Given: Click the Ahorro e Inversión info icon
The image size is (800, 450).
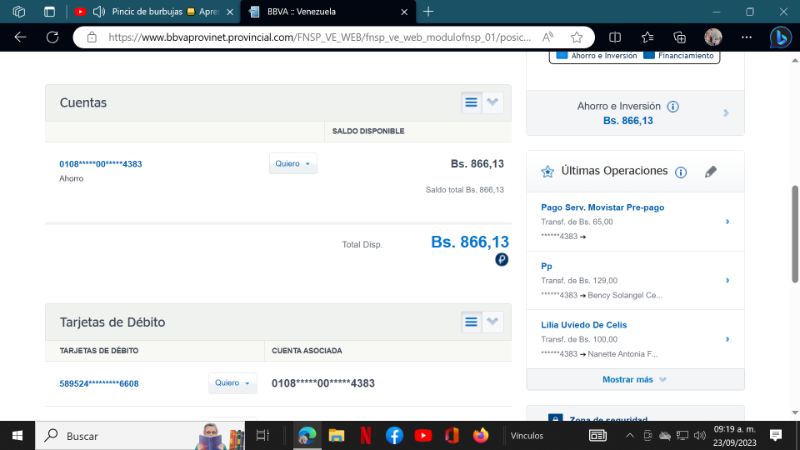Looking at the screenshot, I should 673,107.
